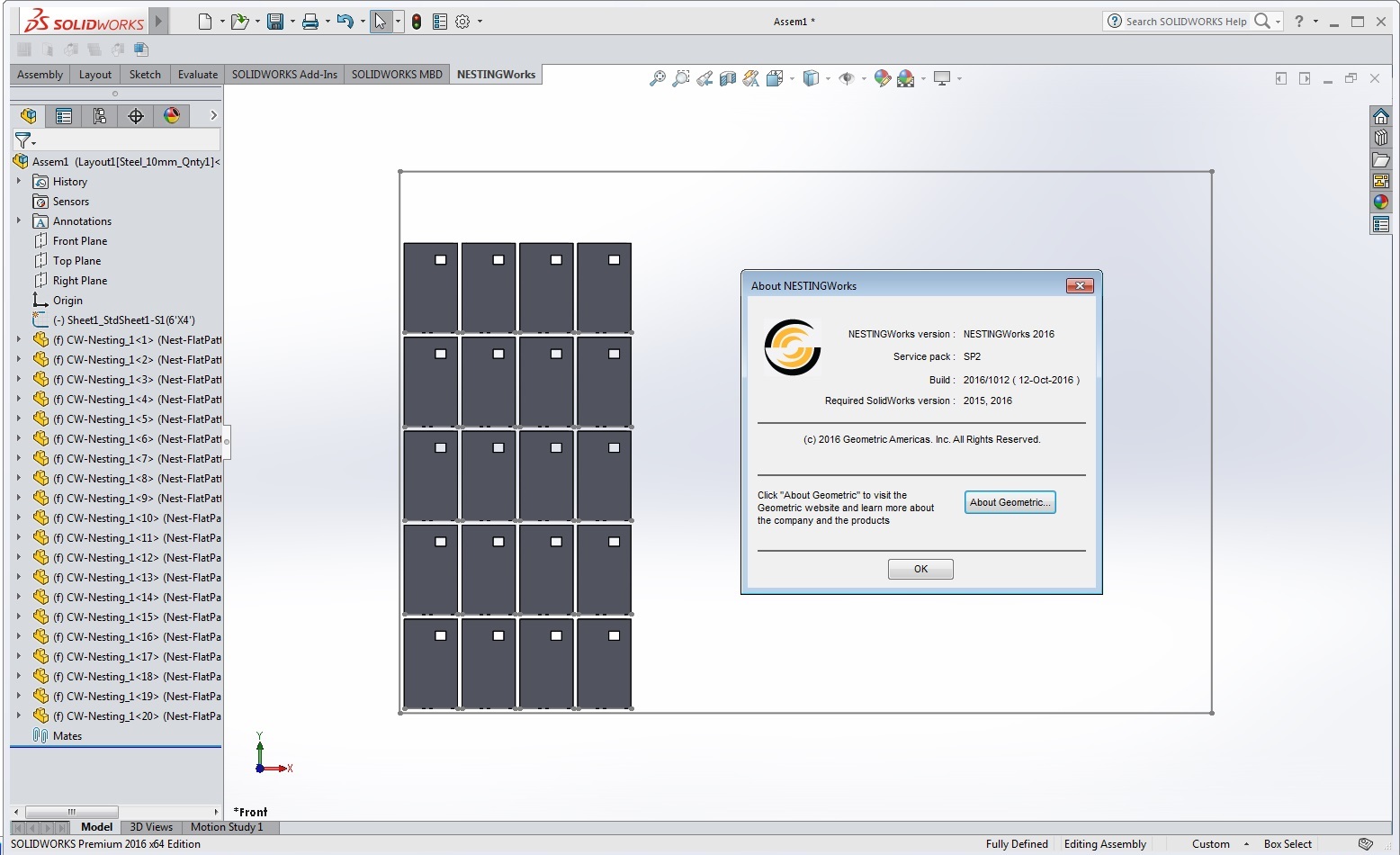Viewport: 1400px width, 855px height.
Task: Open the Save dropdown arrow
Action: (x=292, y=22)
